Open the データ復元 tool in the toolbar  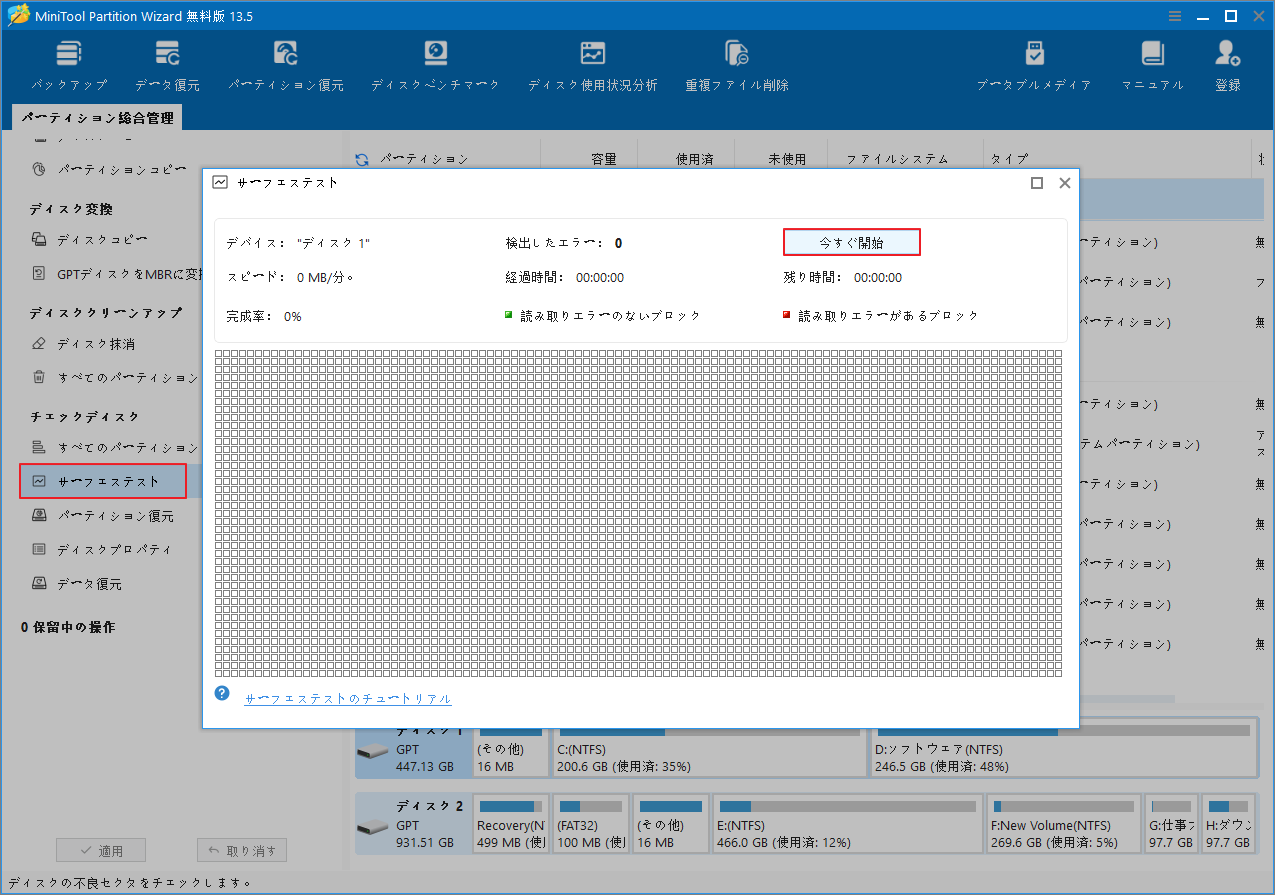click(x=166, y=63)
